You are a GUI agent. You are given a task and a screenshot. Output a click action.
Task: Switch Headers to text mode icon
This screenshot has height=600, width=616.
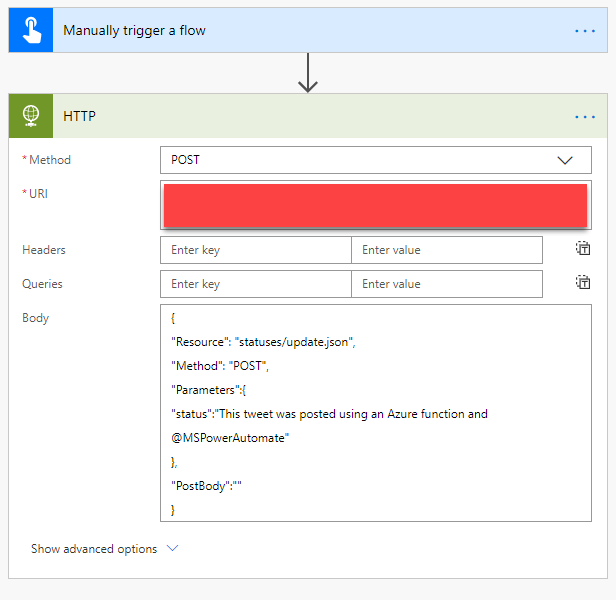click(x=583, y=249)
